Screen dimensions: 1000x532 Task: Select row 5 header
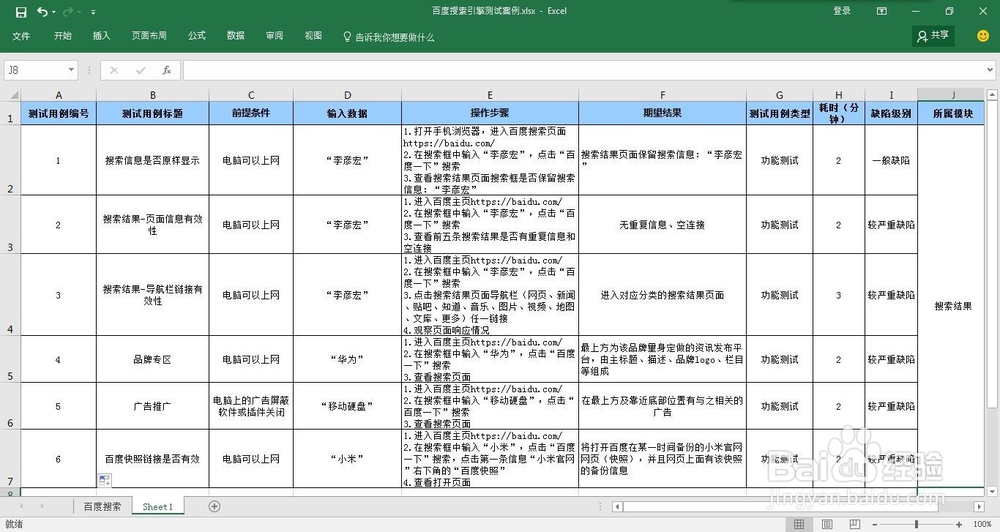point(10,359)
